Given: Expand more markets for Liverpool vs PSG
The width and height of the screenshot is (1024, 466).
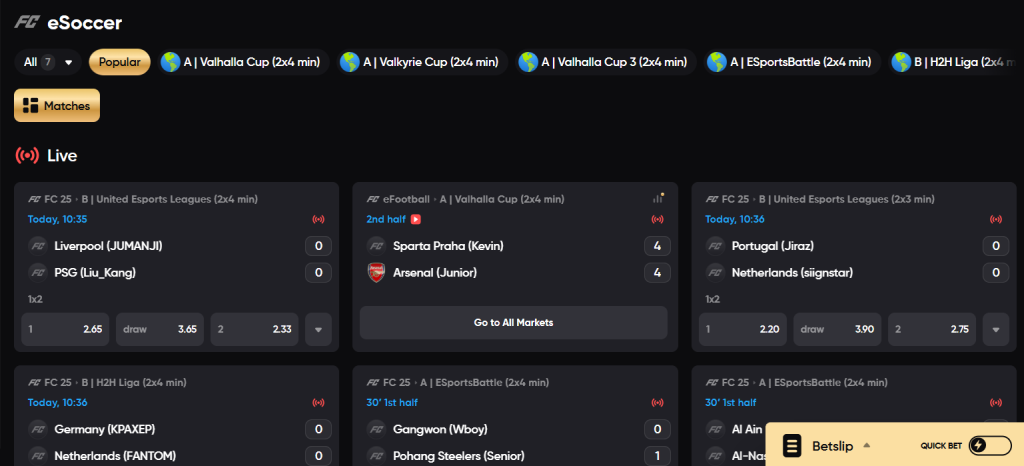Looking at the screenshot, I should point(318,330).
